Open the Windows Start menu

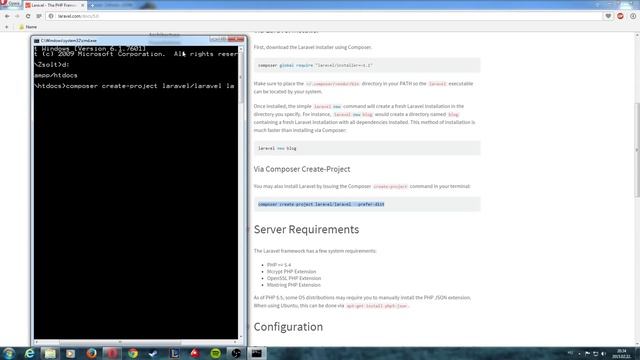pos(9,353)
